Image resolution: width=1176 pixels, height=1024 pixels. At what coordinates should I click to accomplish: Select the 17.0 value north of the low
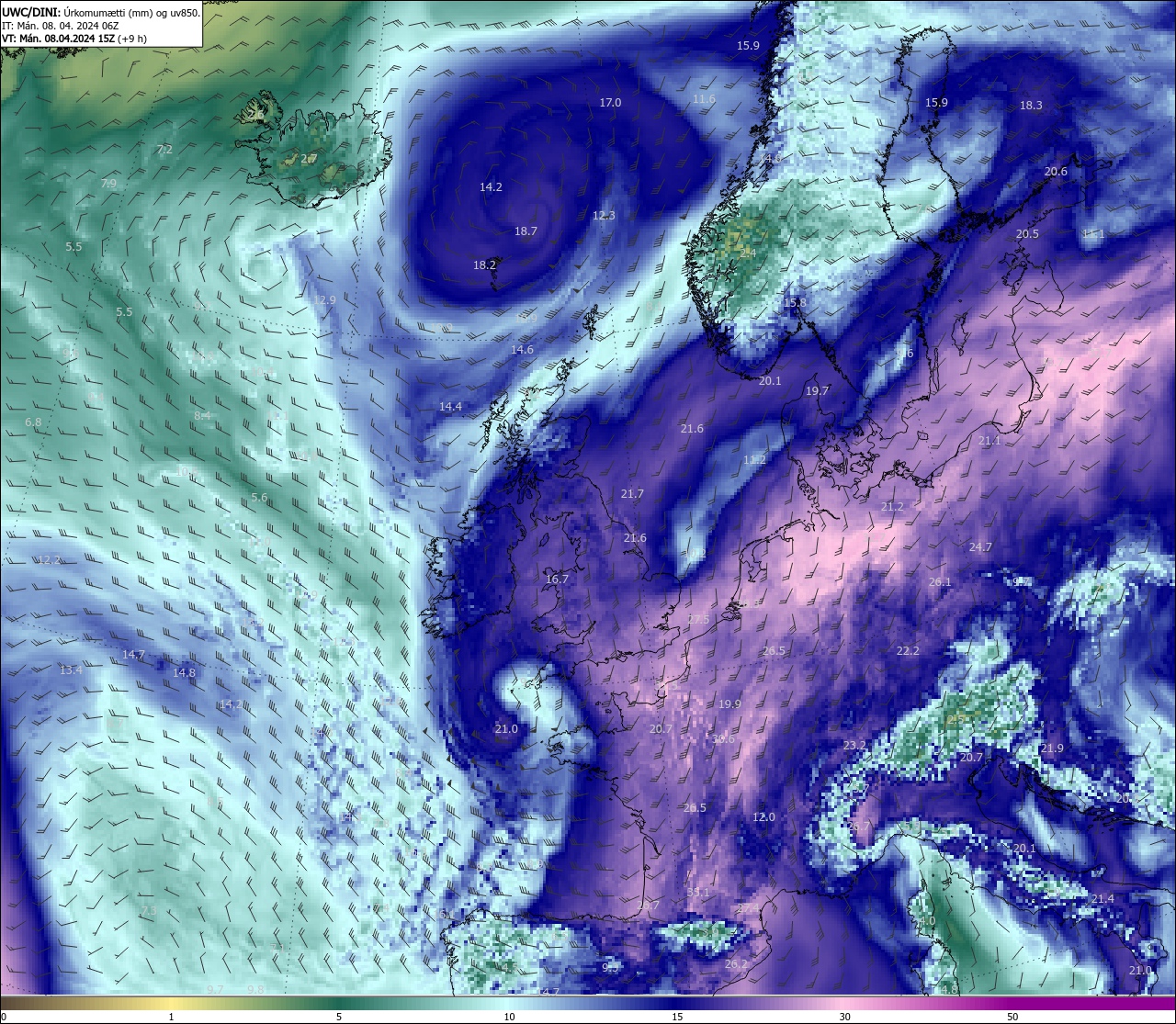[610, 103]
